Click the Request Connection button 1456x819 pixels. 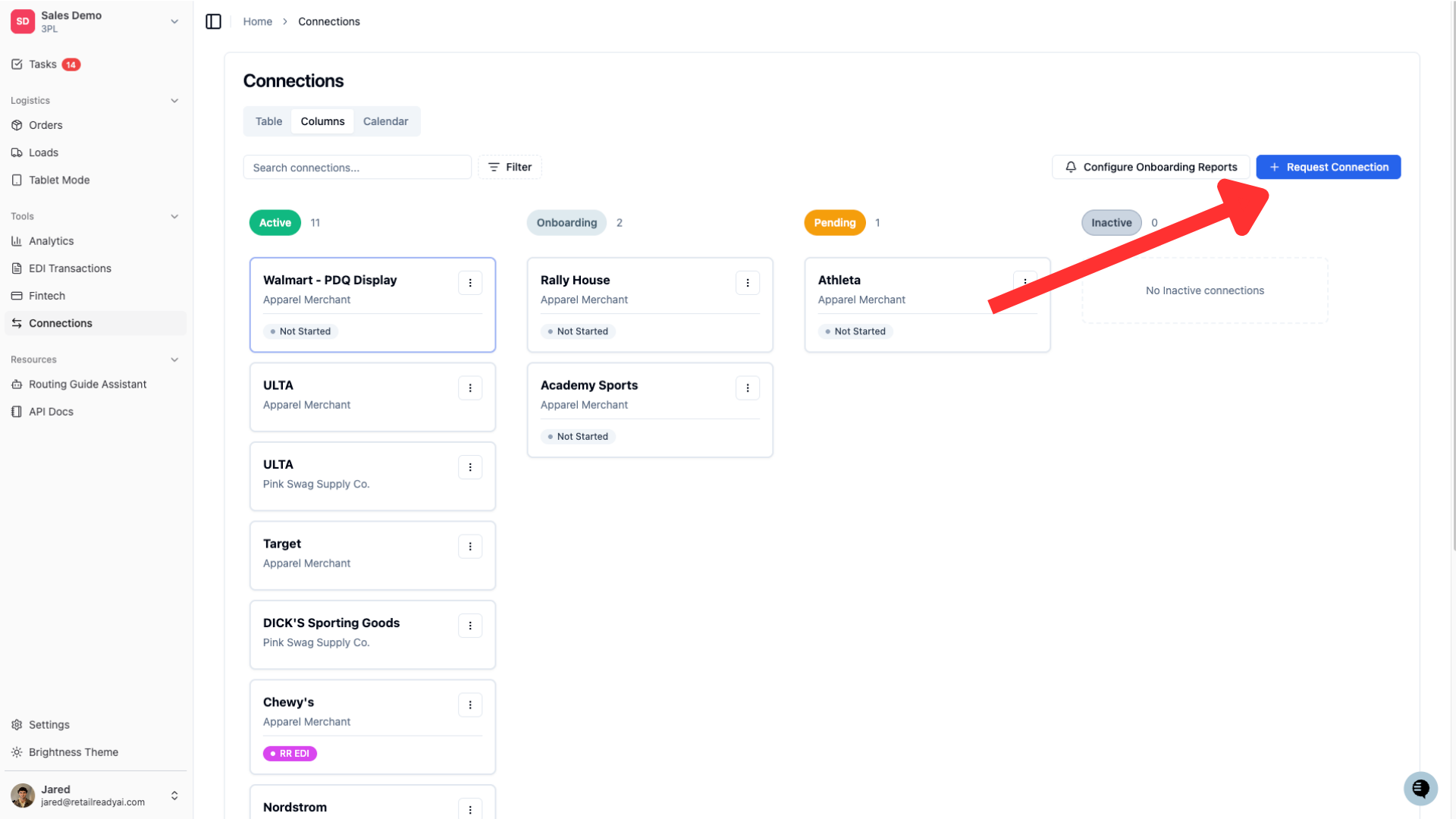point(1329,167)
